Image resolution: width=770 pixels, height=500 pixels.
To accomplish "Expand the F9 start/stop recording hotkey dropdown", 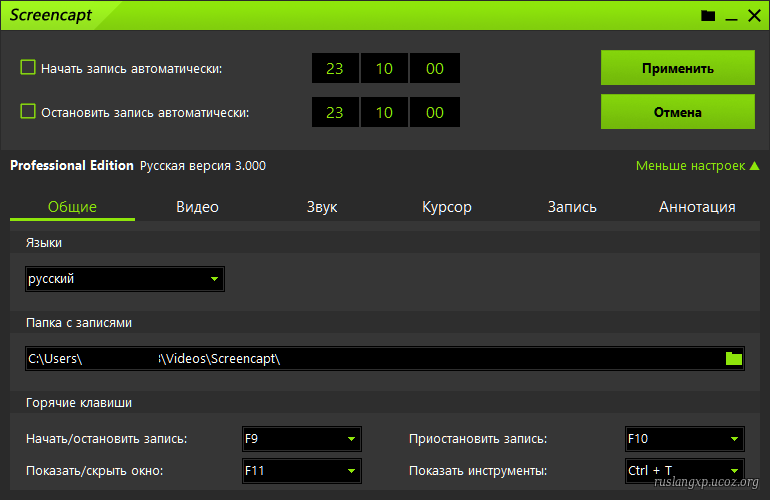I will [x=301, y=439].
